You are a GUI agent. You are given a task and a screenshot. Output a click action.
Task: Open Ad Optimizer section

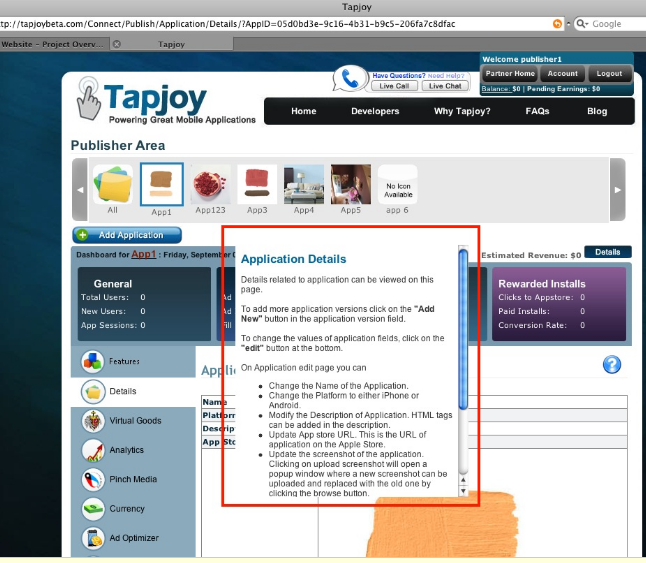[x=133, y=538]
